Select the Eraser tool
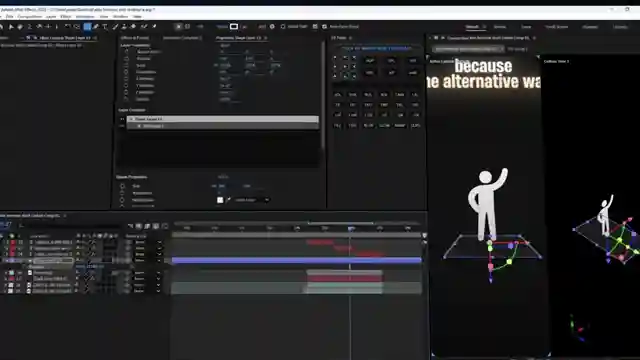 click(133, 27)
